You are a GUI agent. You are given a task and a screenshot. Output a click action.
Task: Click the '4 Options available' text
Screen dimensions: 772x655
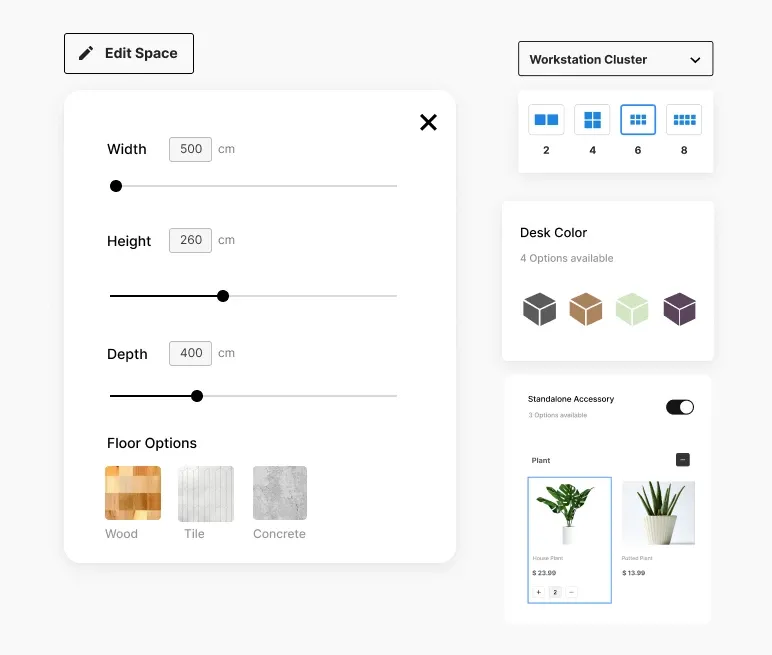coord(567,258)
